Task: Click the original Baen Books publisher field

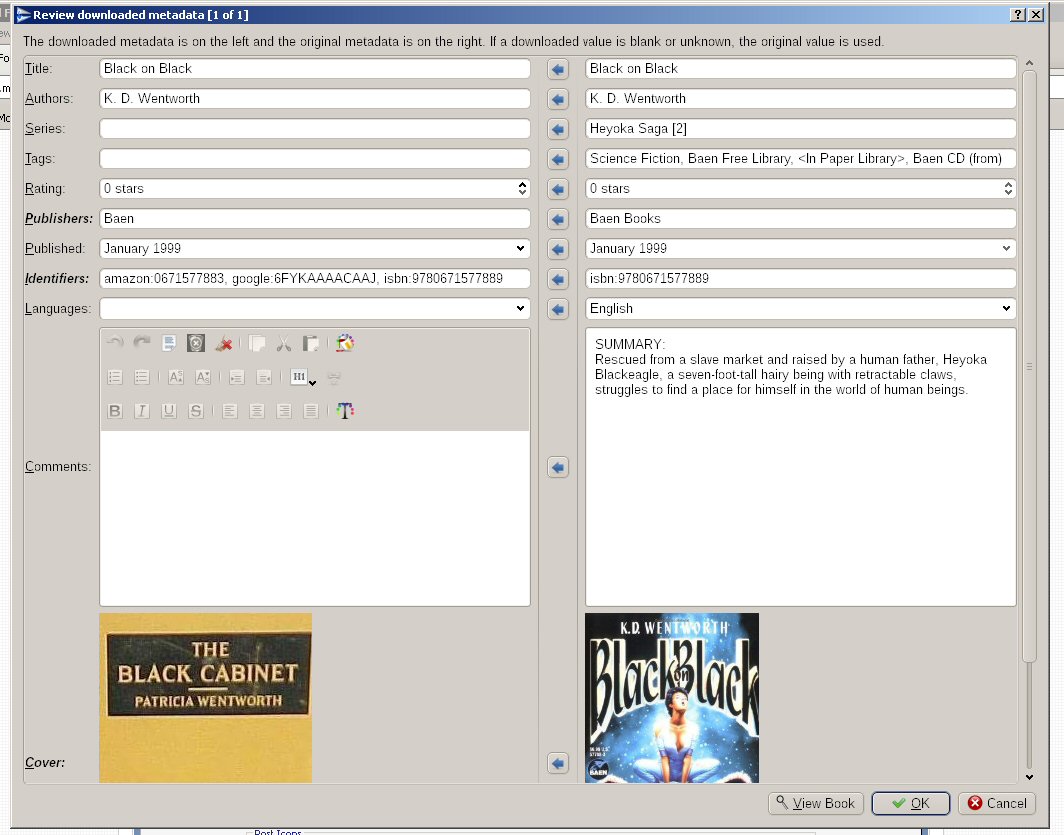Action: (801, 218)
